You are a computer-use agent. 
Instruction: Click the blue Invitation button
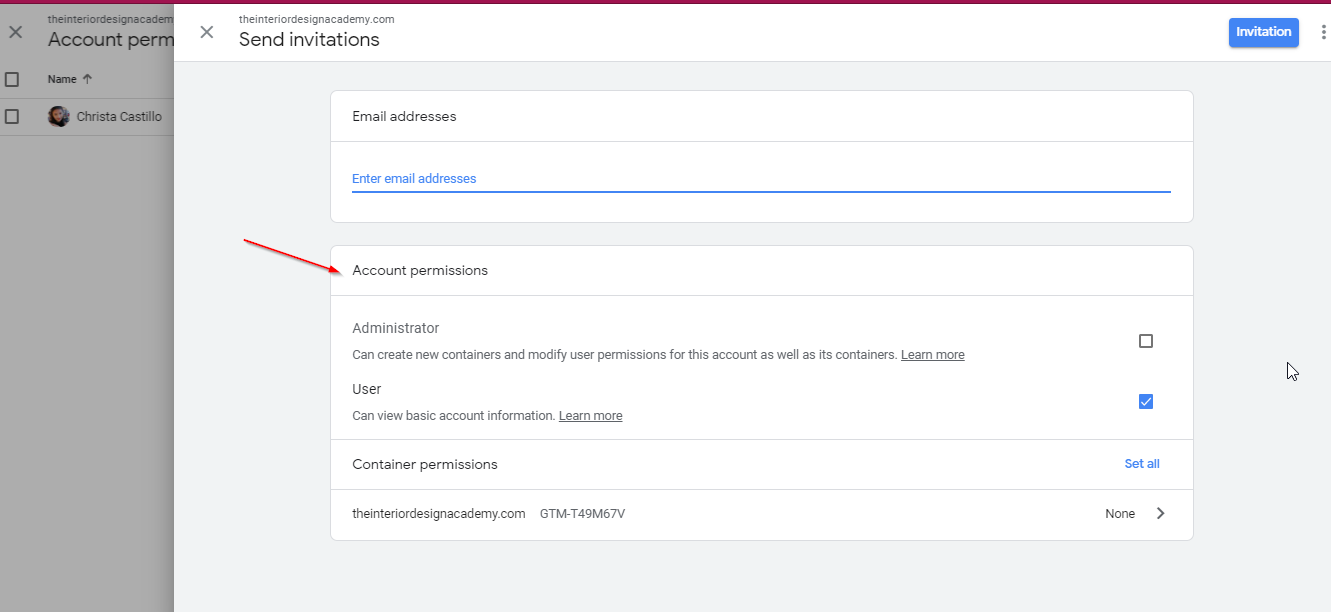1263,32
